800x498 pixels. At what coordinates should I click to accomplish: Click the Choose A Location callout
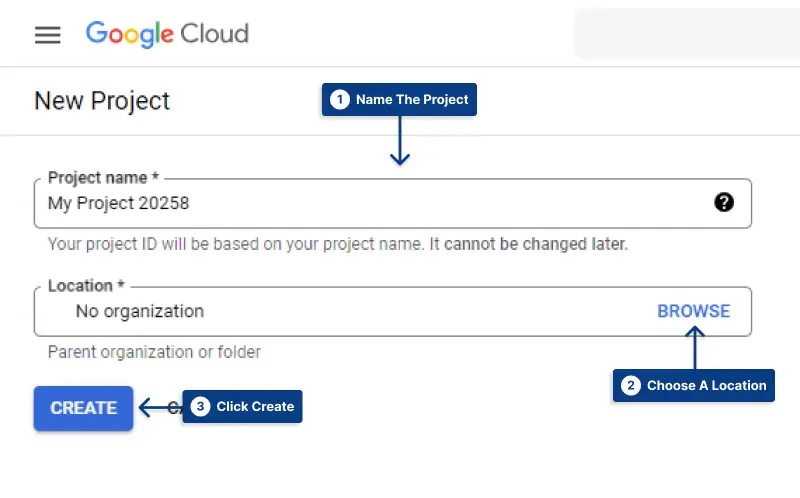pos(694,385)
